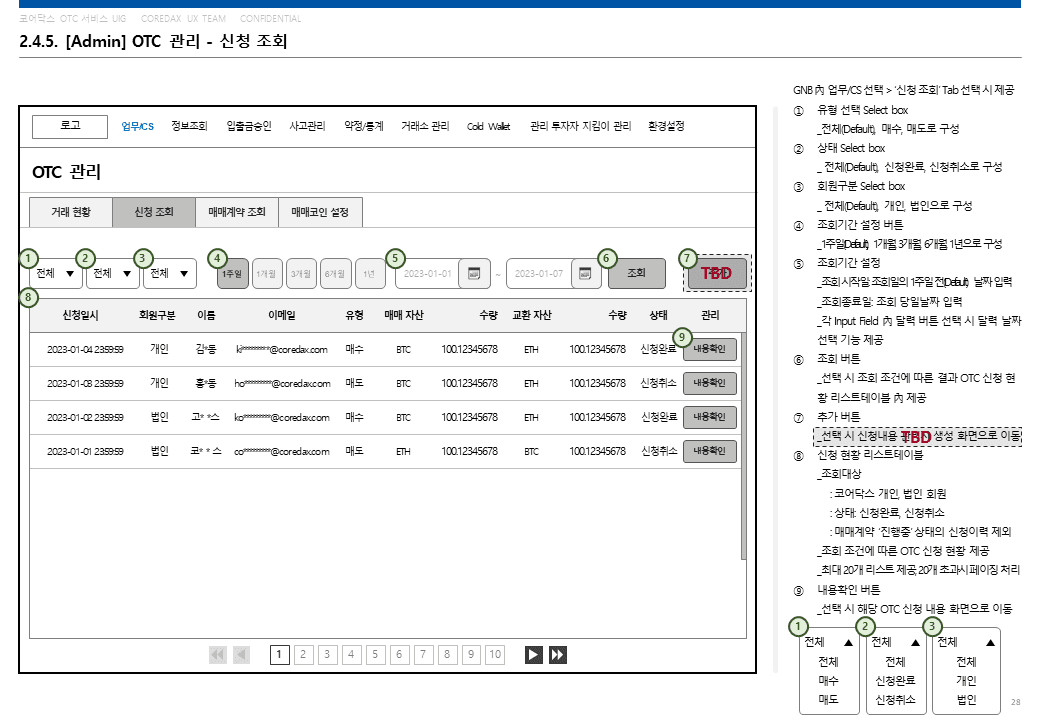Collapse the expanded 유형 dropdown example
The width and height of the screenshot is (1040, 720).
coord(848,642)
